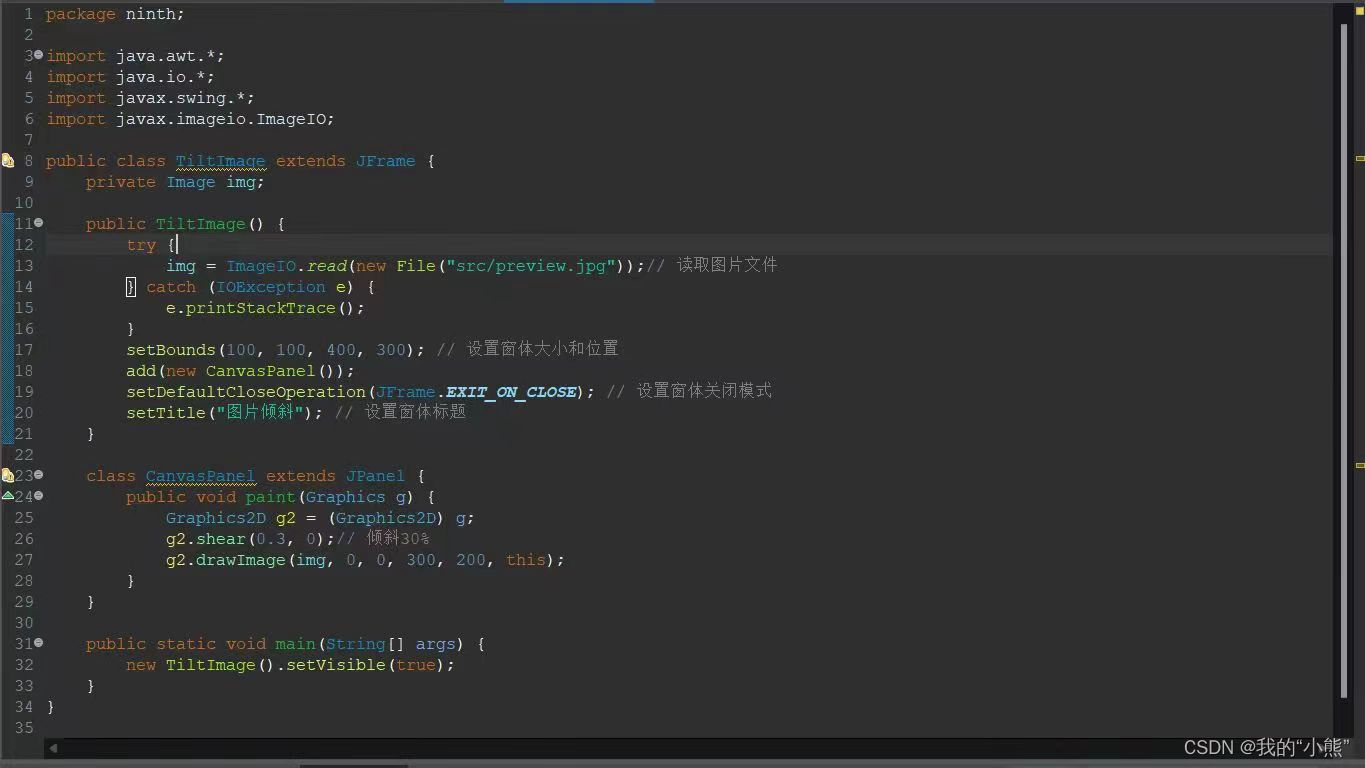Click 'javax.swing.*' in the imports
Image resolution: width=1365 pixels, height=768 pixels.
coord(180,98)
